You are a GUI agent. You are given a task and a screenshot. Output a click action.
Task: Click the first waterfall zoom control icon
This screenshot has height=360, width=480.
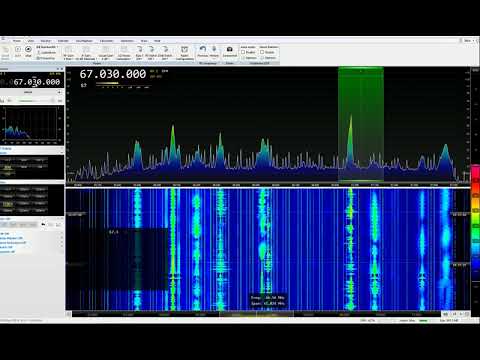pyautogui.click(x=445, y=314)
